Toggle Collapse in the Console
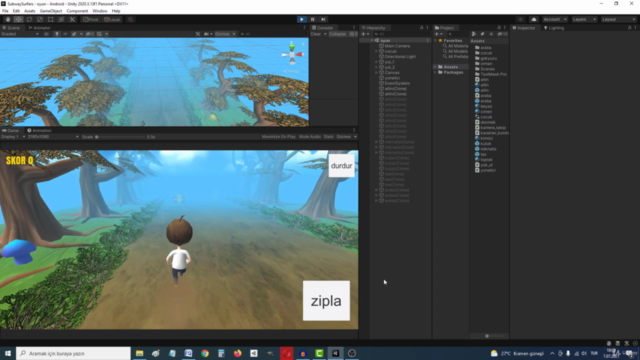 tap(338, 34)
